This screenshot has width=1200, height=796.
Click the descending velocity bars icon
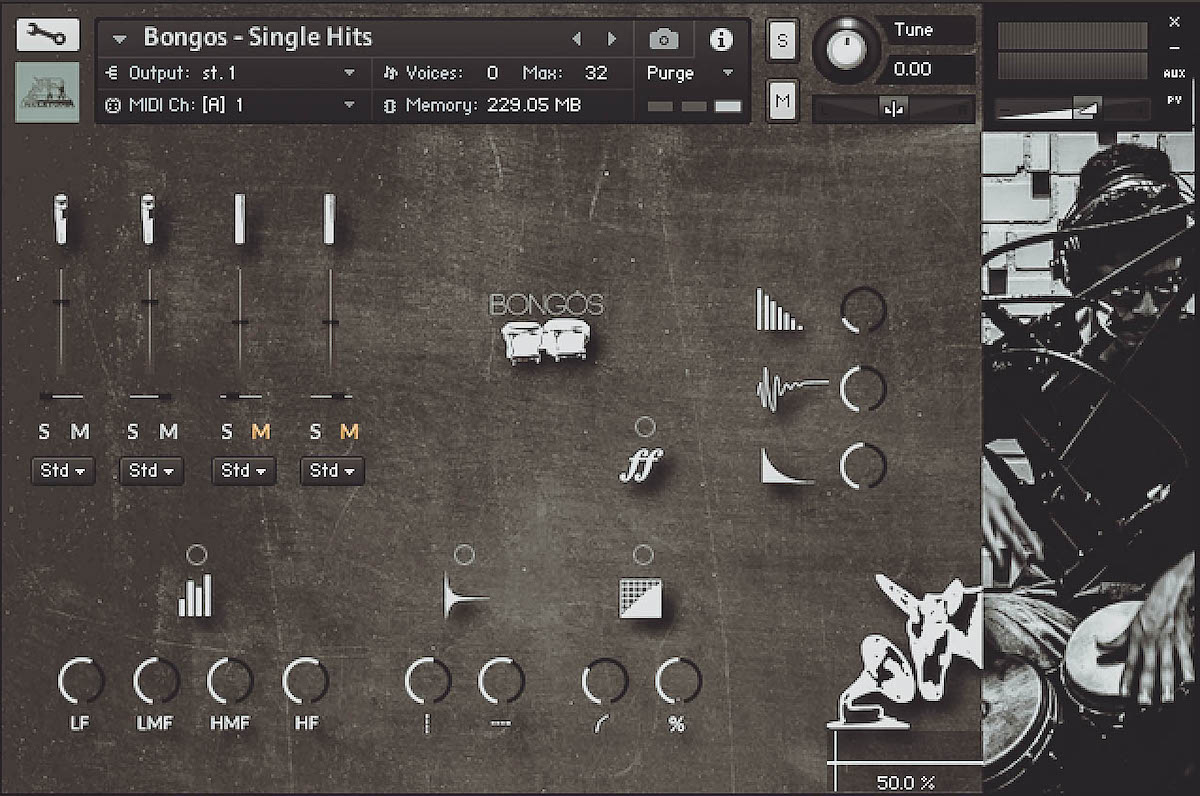pyautogui.click(x=779, y=310)
